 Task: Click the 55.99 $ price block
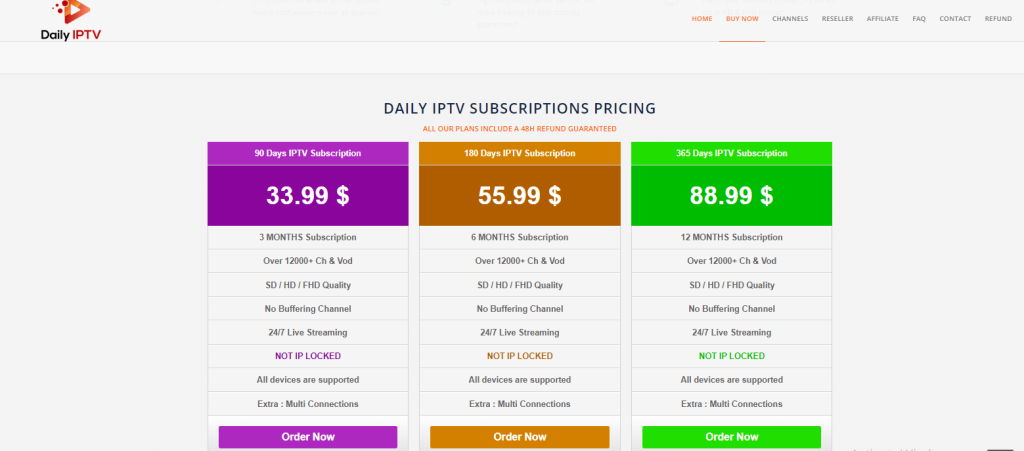[x=520, y=196]
